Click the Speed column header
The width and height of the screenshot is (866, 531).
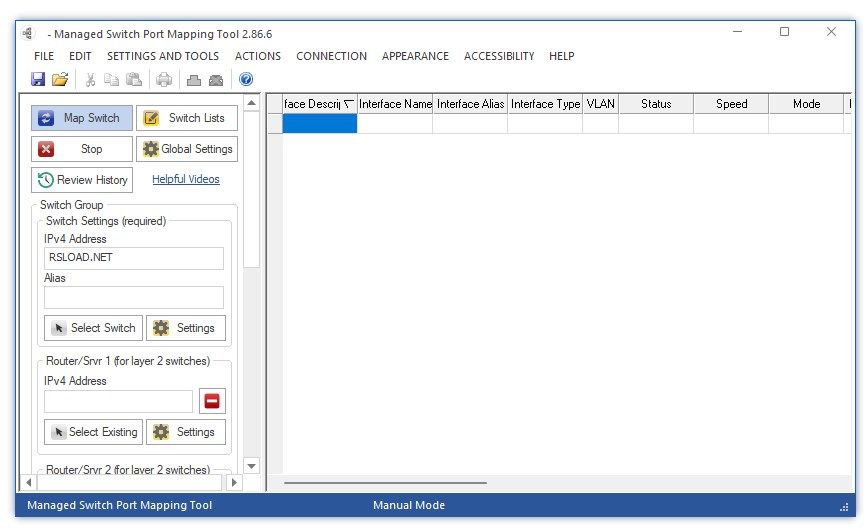[731, 104]
